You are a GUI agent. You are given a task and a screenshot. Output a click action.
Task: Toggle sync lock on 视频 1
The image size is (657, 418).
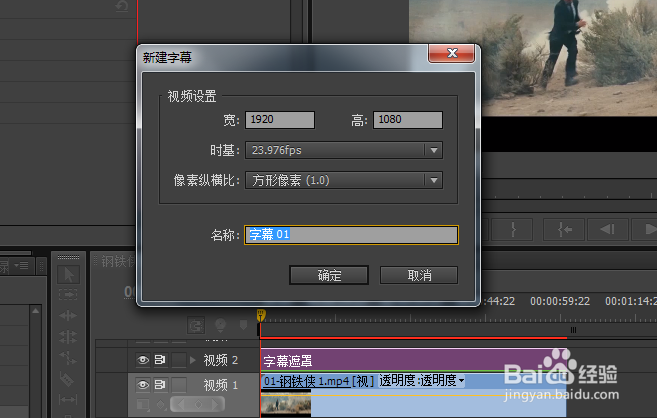[160, 384]
